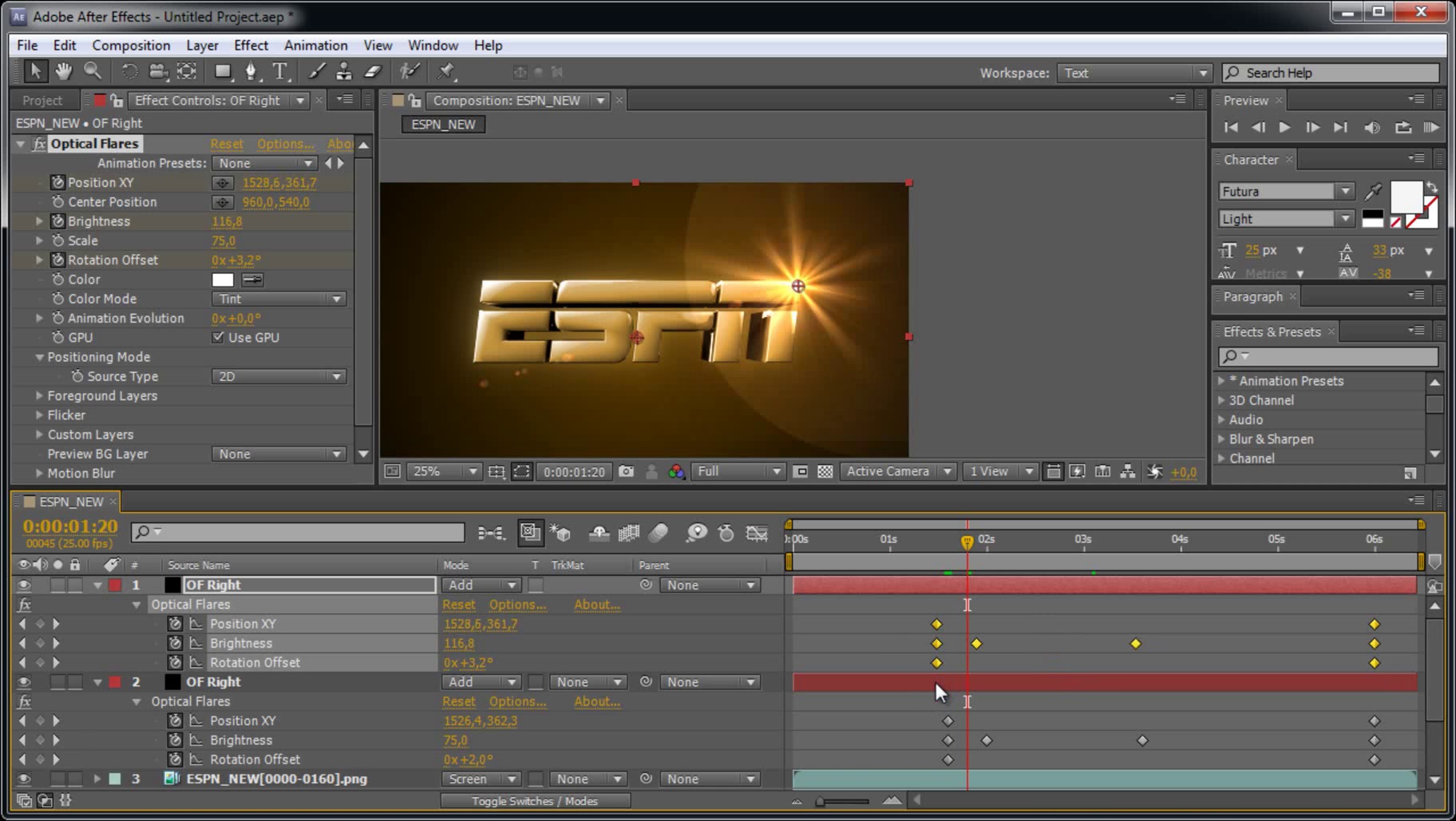Select the Pen tool
The height and width of the screenshot is (821, 1456).
[x=251, y=71]
